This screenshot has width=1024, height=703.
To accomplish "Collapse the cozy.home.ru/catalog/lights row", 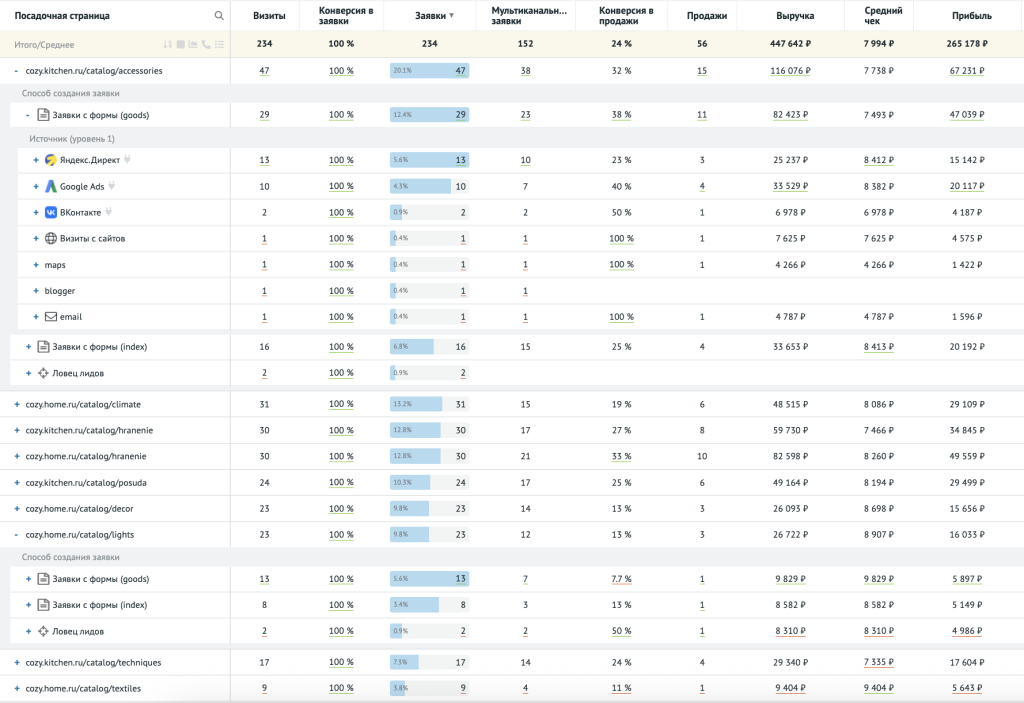I will click(x=16, y=535).
